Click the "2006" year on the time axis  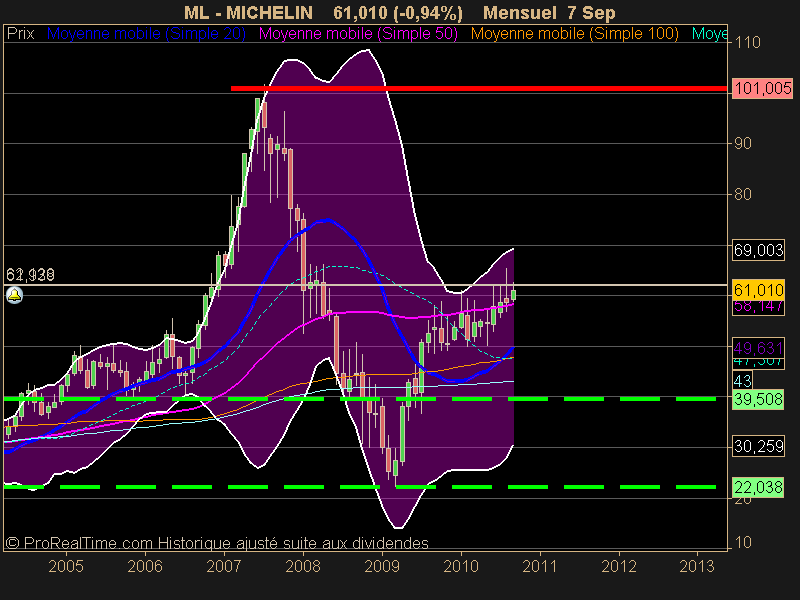coord(145,566)
